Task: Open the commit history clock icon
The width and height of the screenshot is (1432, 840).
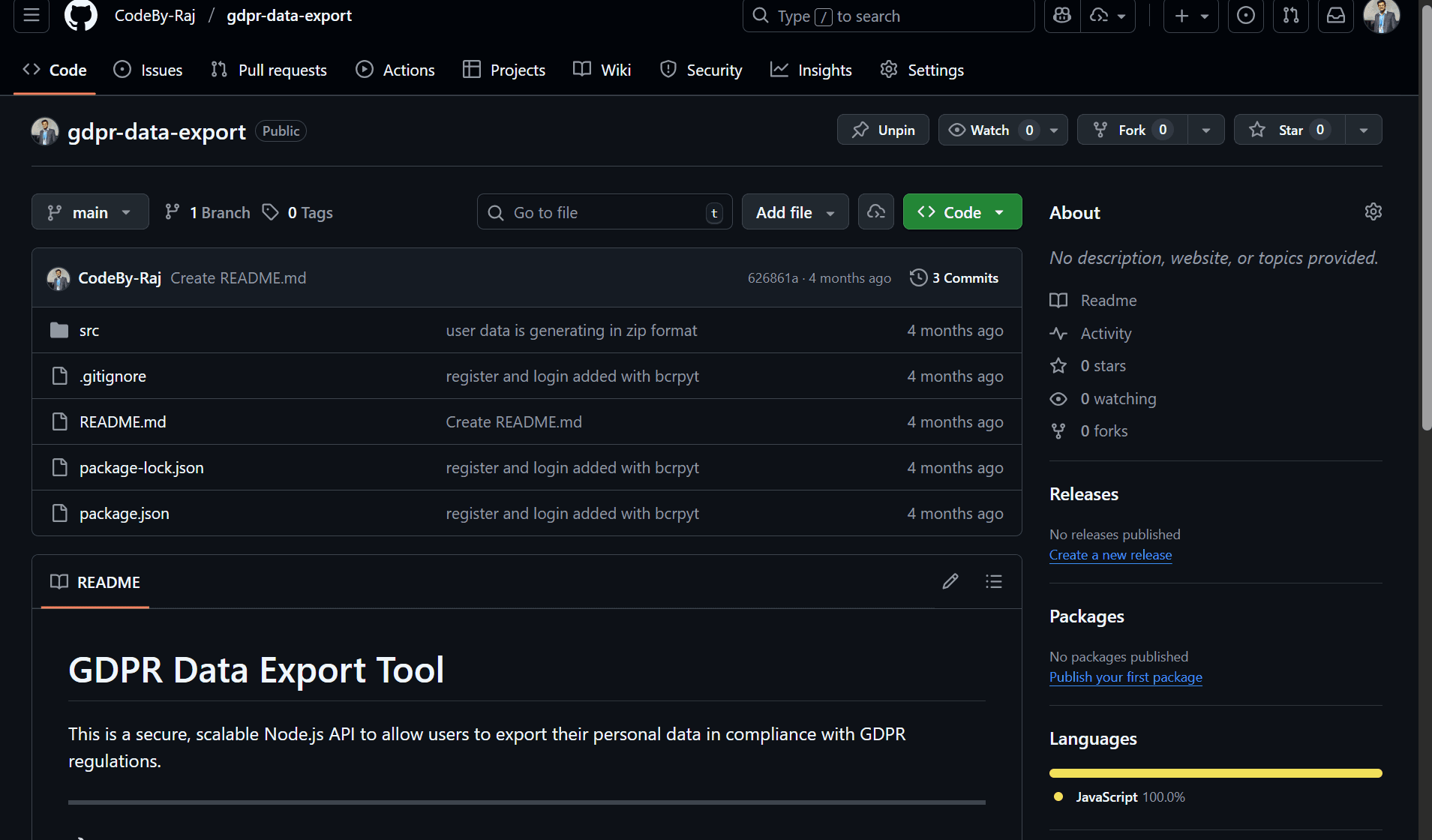Action: click(x=918, y=277)
